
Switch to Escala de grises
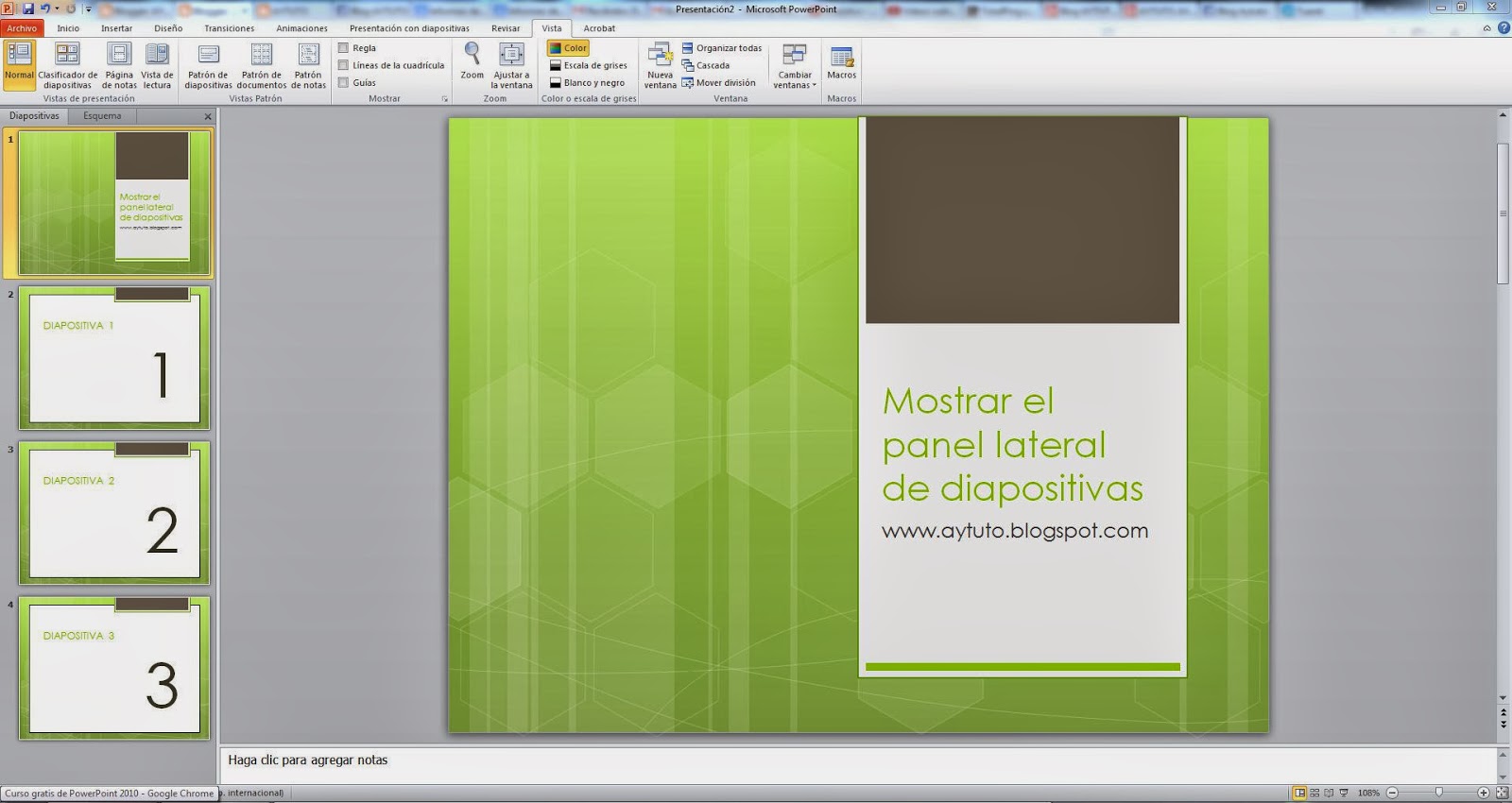[x=588, y=65]
